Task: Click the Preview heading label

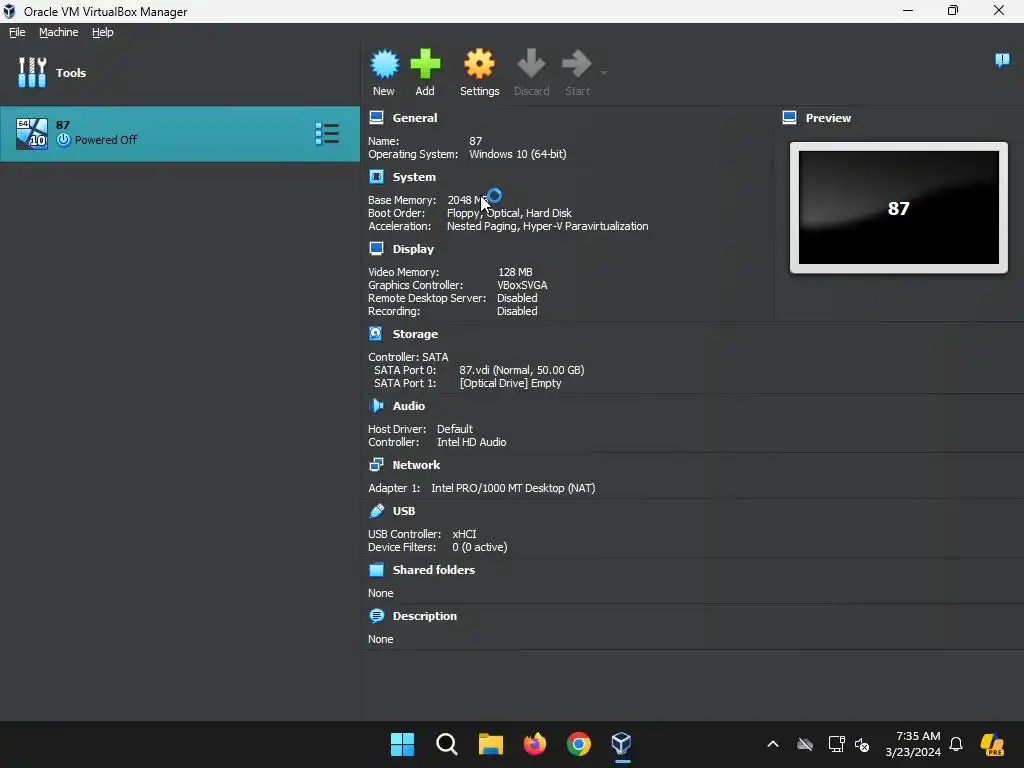Action: [828, 118]
